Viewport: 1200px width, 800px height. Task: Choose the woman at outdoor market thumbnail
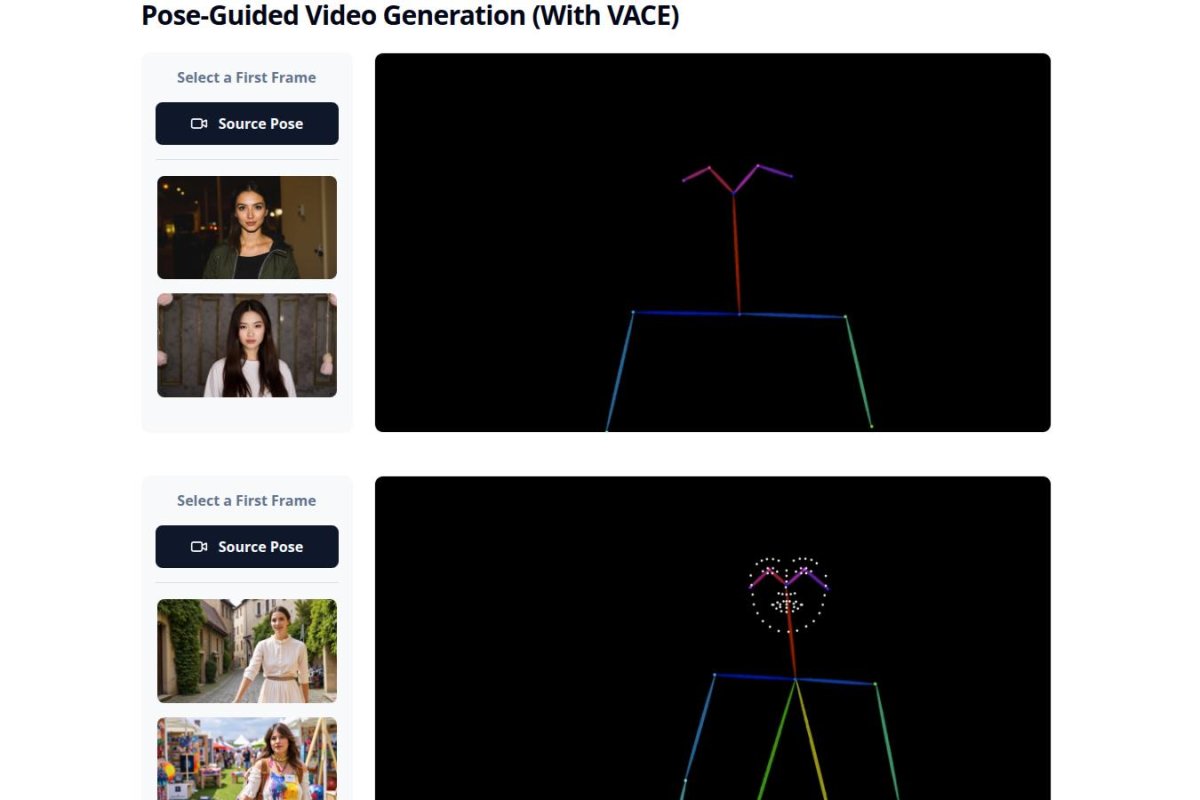click(x=247, y=758)
